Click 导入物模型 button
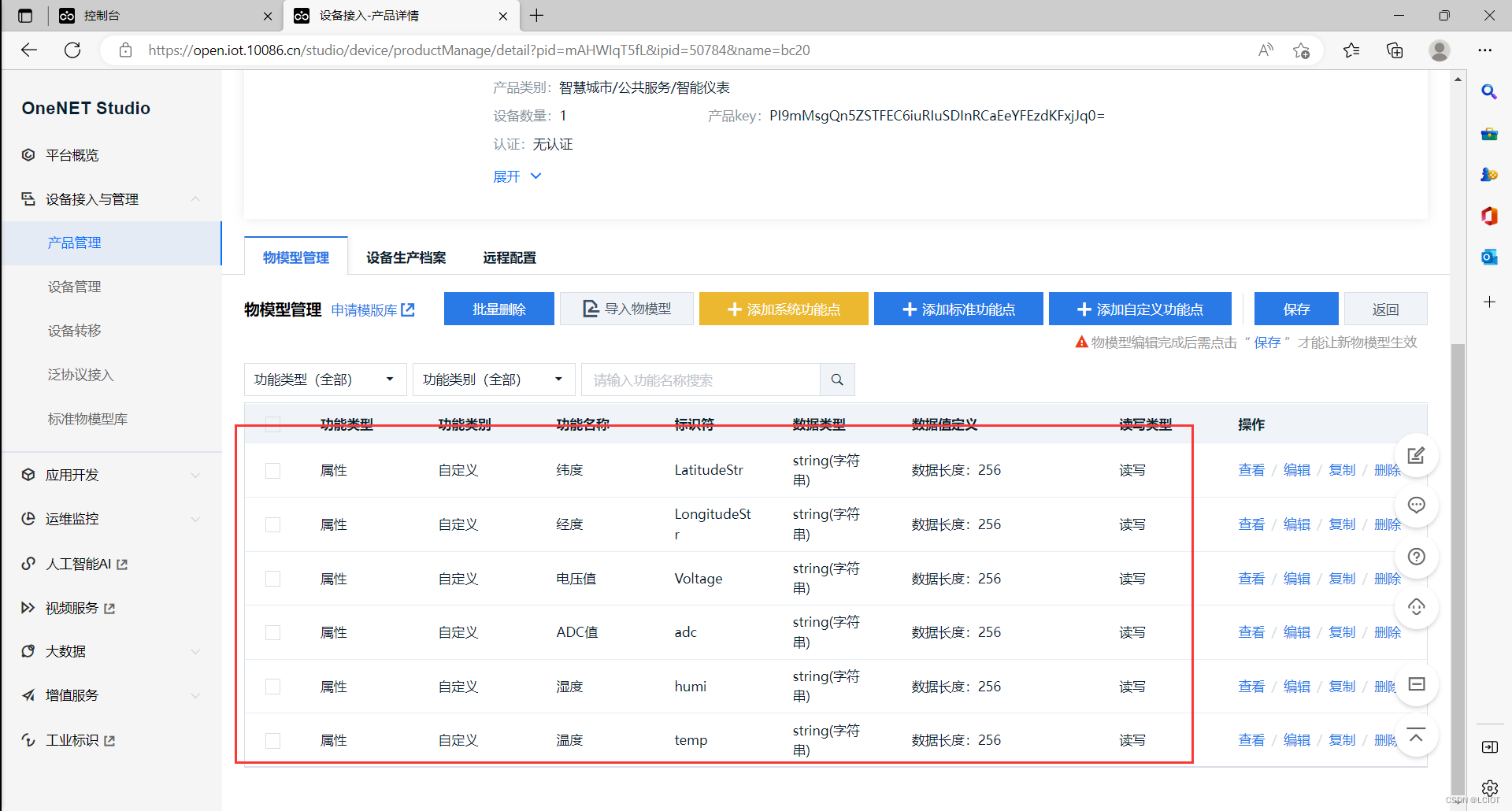This screenshot has height=811, width=1512. pyautogui.click(x=627, y=309)
